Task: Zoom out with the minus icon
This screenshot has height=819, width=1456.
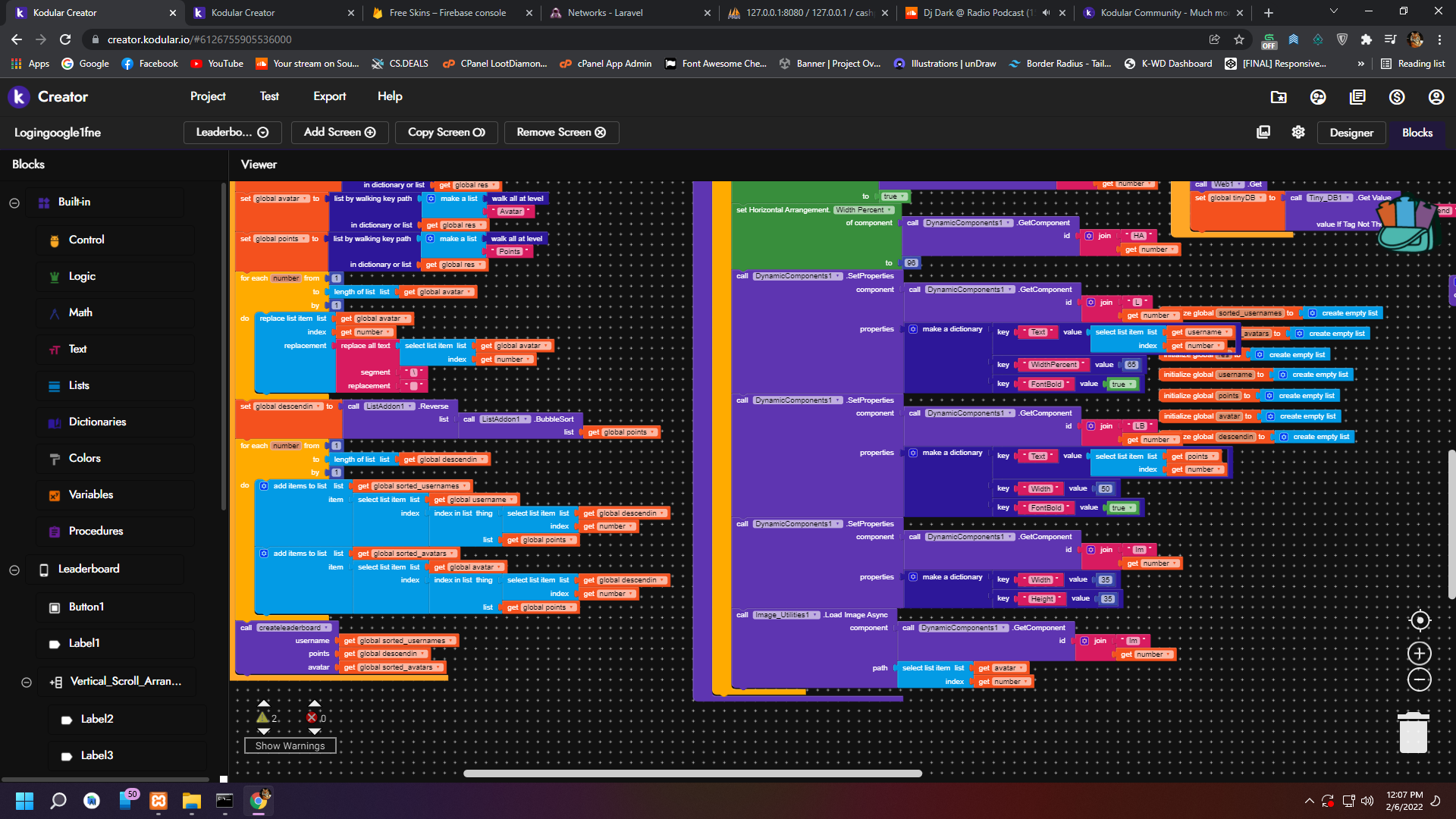Action: [x=1420, y=679]
